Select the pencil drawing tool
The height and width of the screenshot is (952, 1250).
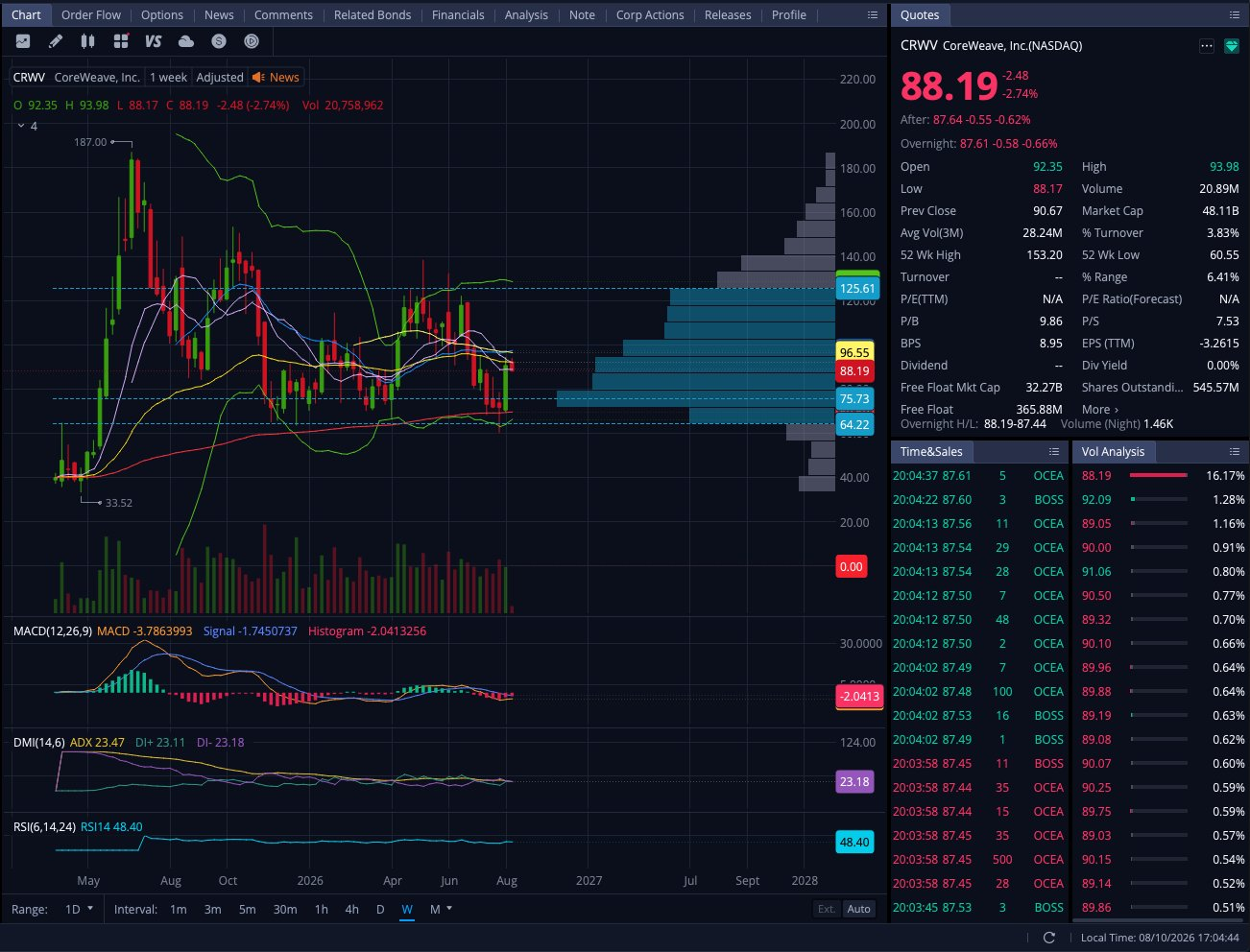[x=56, y=41]
